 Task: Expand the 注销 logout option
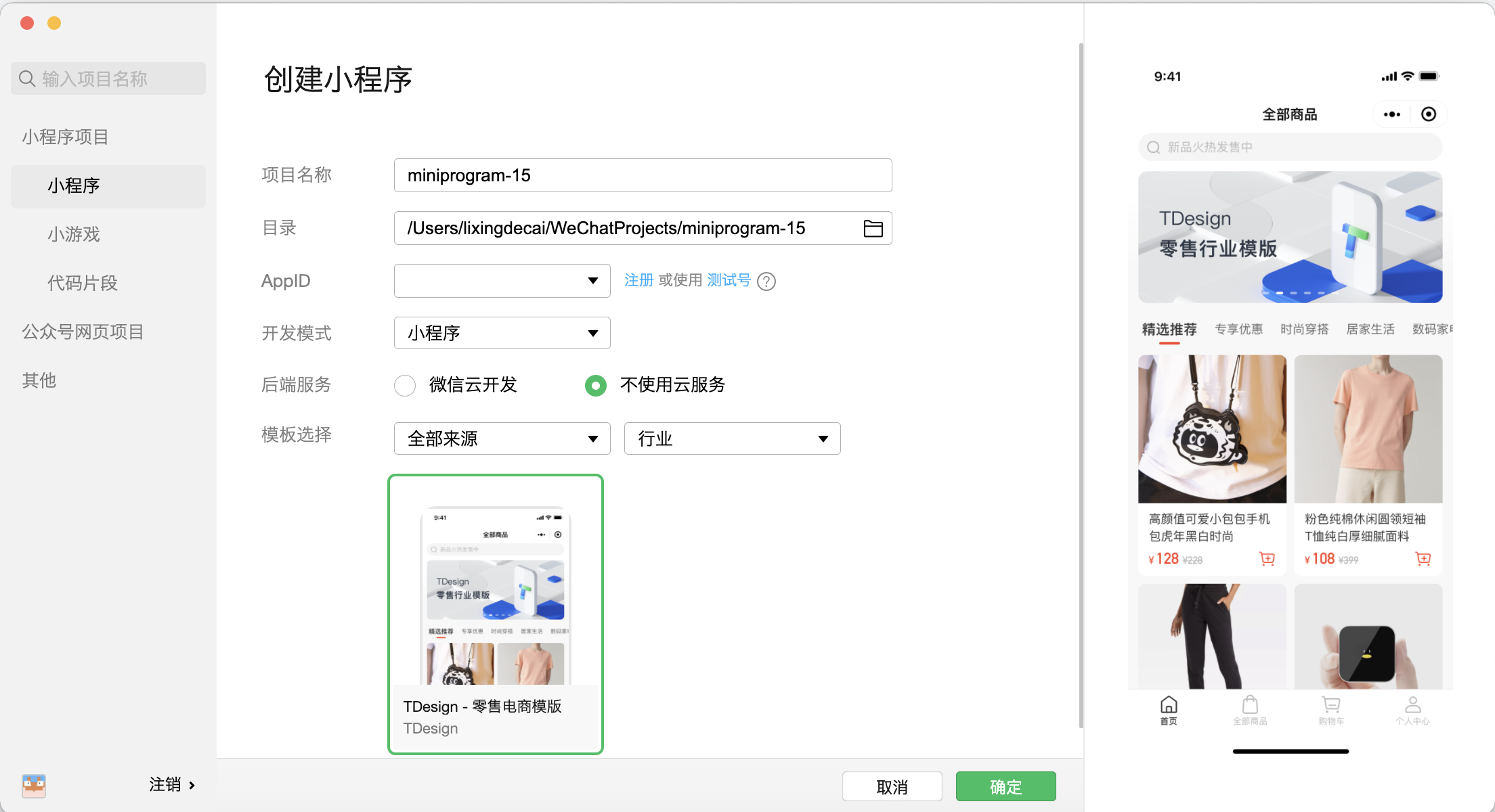[172, 785]
